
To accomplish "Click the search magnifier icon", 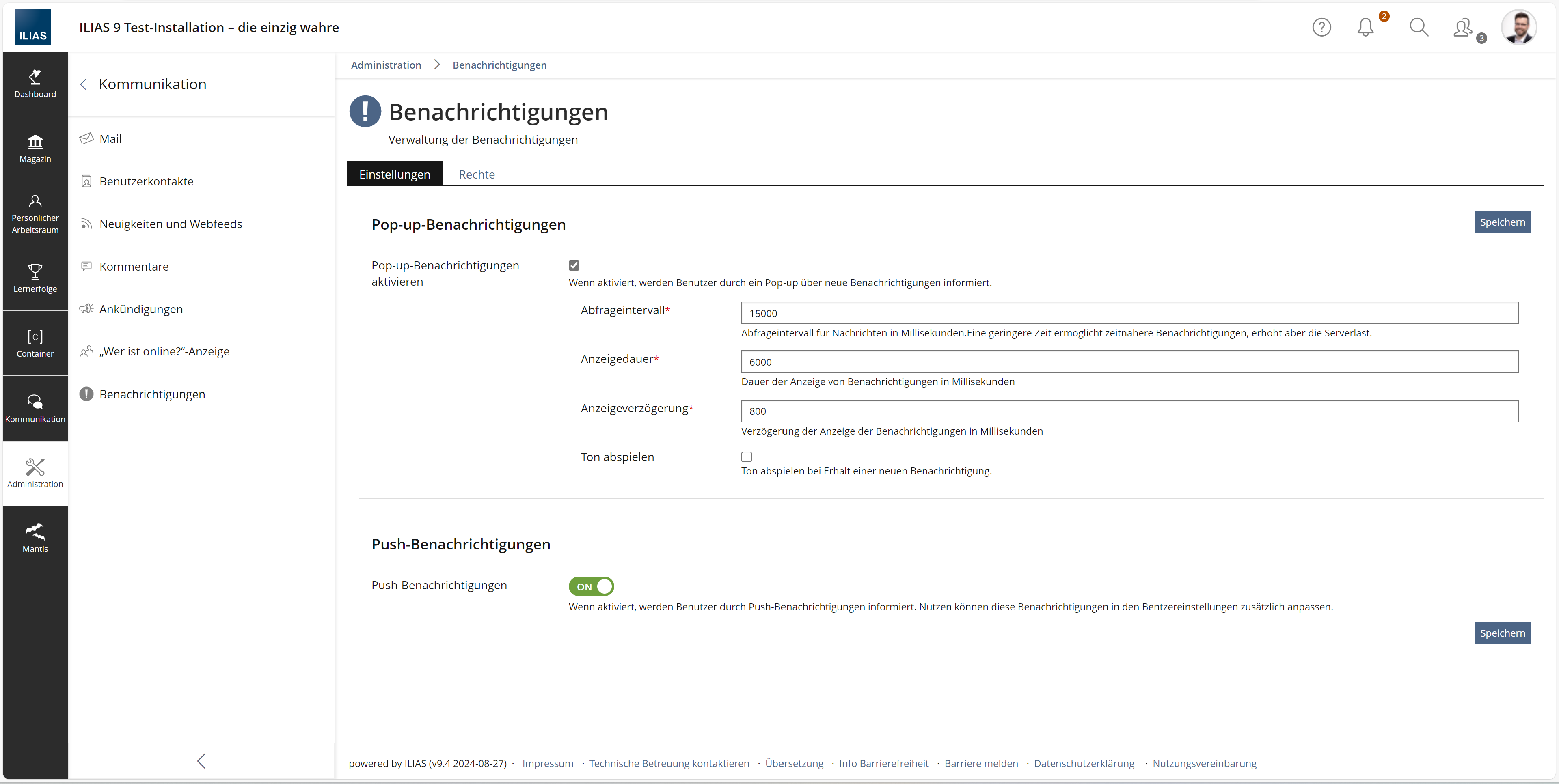I will pos(1419,27).
